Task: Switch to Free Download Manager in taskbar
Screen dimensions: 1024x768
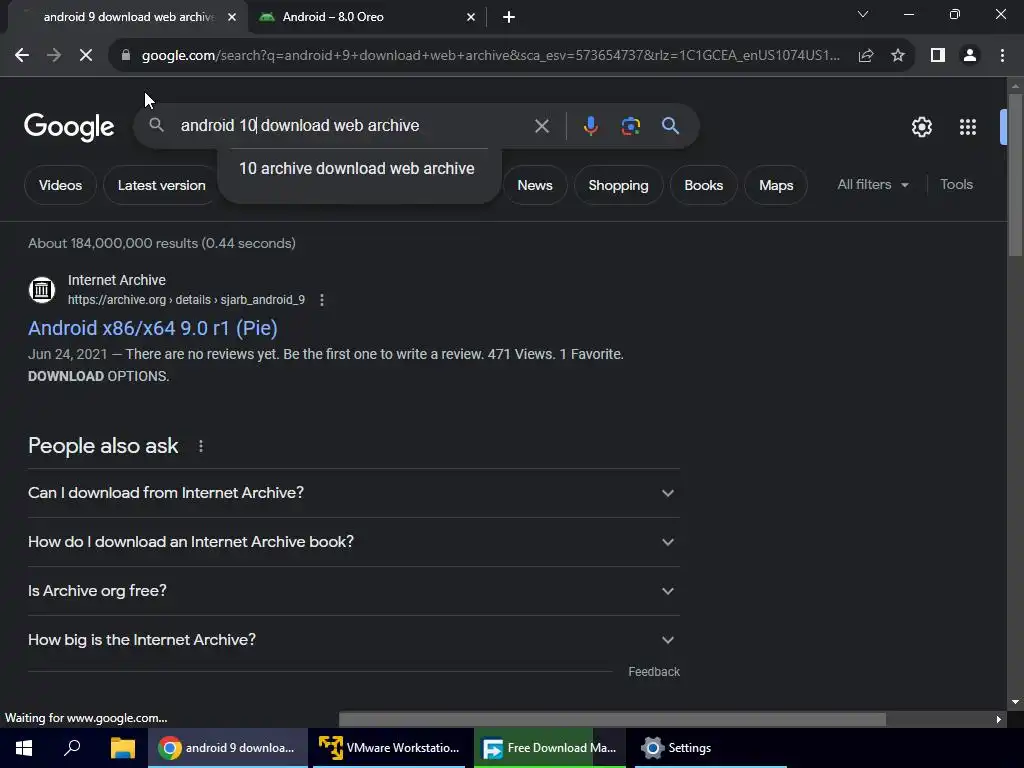Action: click(550, 748)
